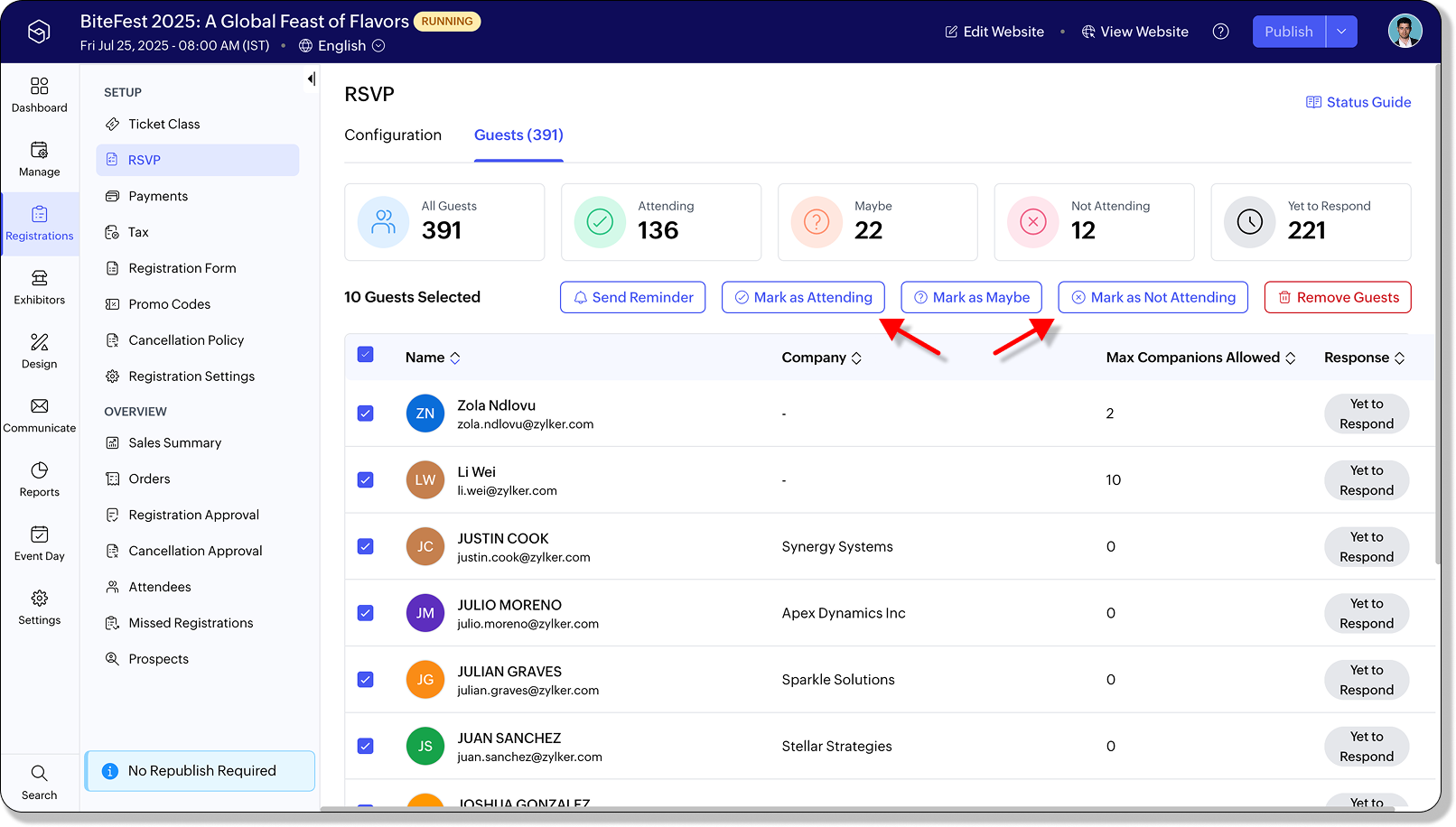Deselect Zola Ndlovu's checkbox
The width and height of the screenshot is (1456, 827).
[366, 413]
